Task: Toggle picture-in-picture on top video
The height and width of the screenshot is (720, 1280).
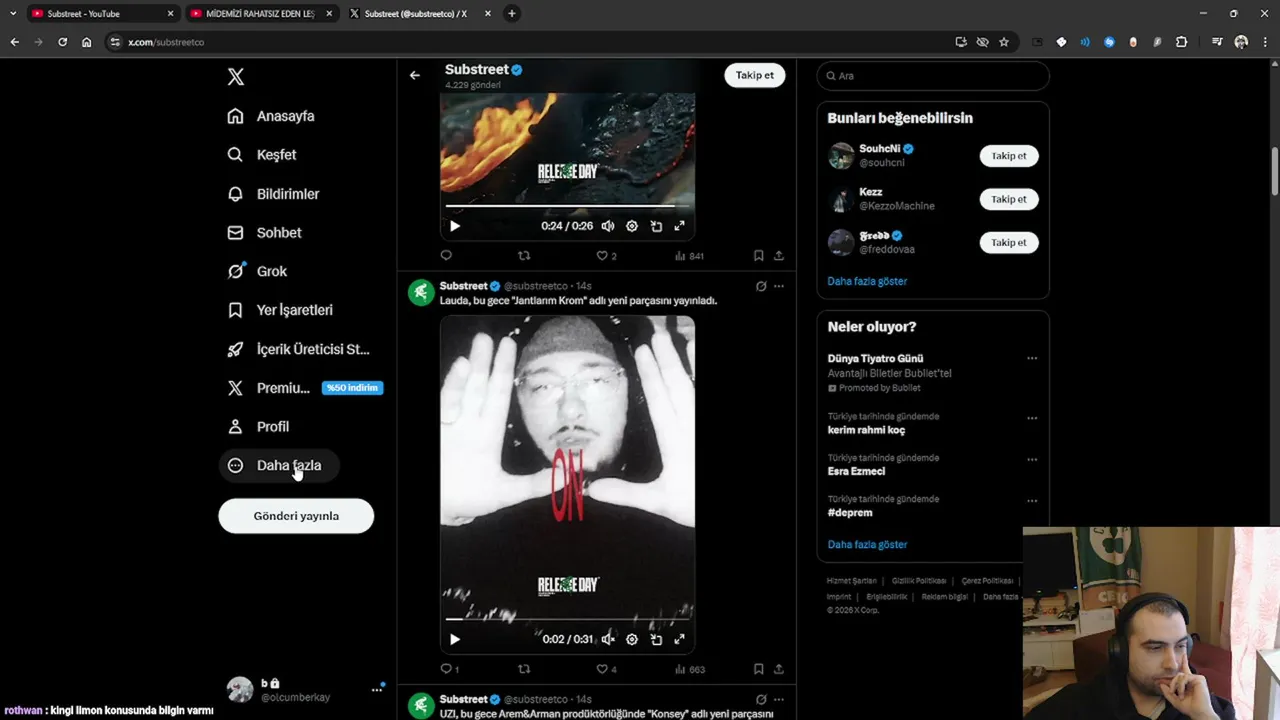Action: pos(656,226)
